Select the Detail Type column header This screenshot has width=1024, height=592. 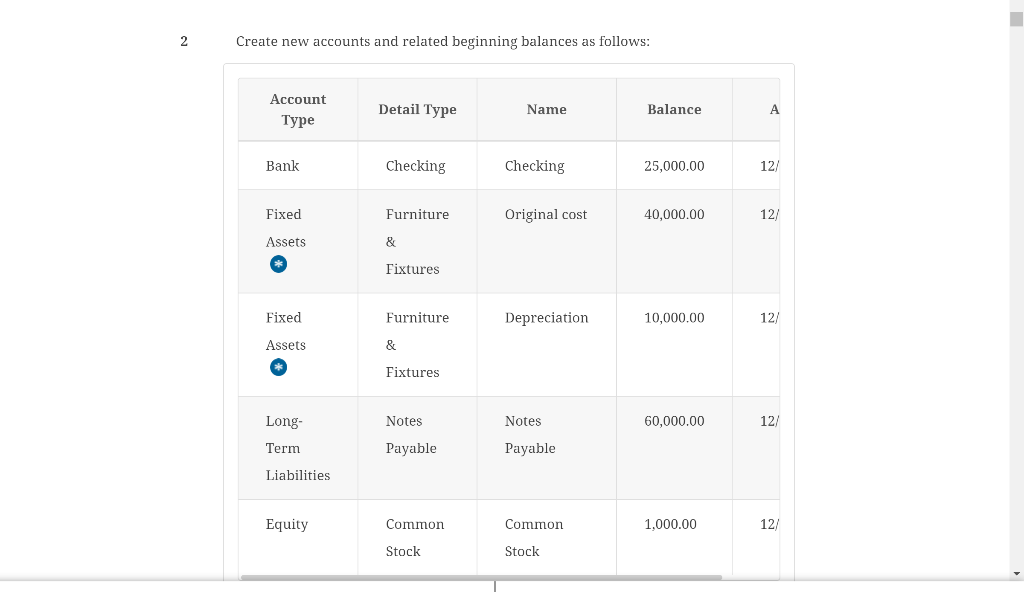(417, 109)
